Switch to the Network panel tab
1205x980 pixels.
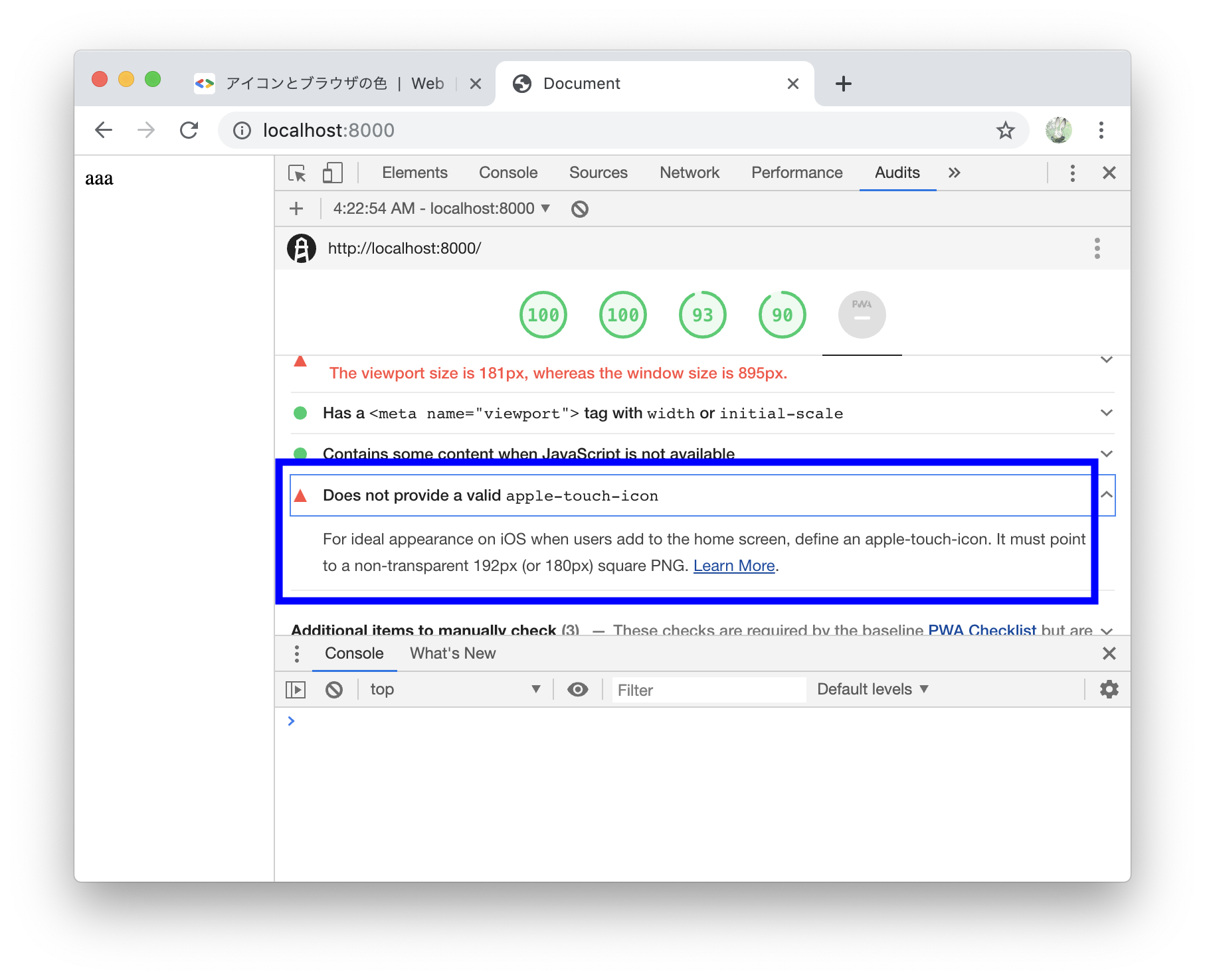coord(689,173)
